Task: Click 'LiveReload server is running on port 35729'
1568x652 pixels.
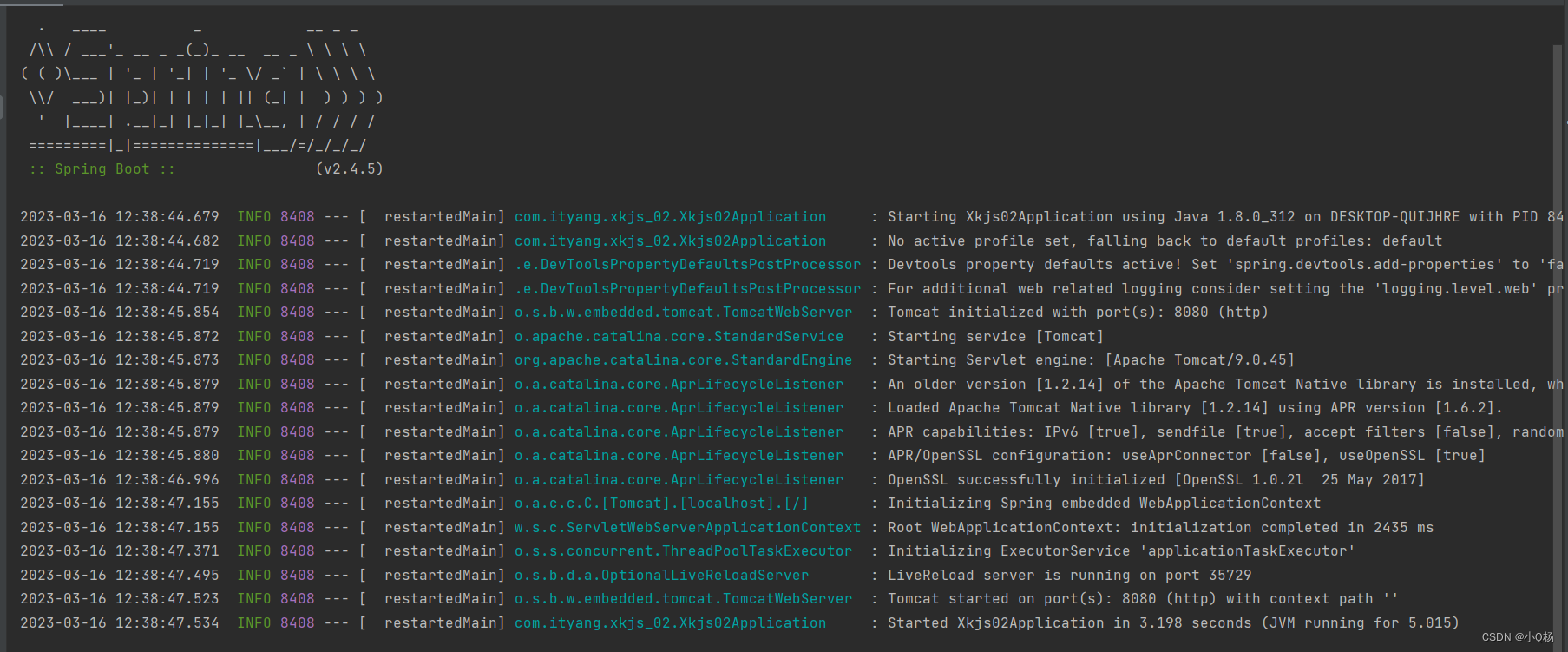Action: pyautogui.click(x=1069, y=576)
